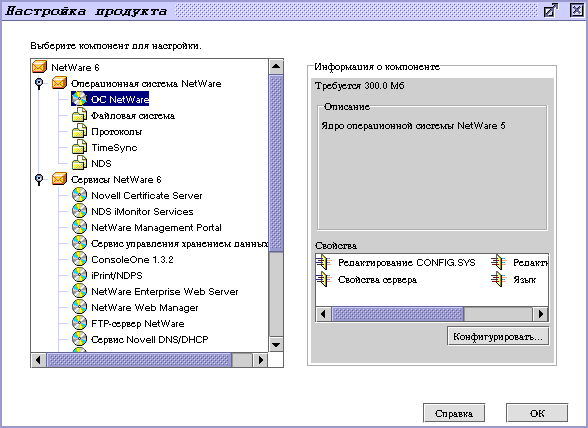Viewport: 588px width, 428px height.
Task: Click the Операционная система NetWare box icon
Action: point(59,83)
